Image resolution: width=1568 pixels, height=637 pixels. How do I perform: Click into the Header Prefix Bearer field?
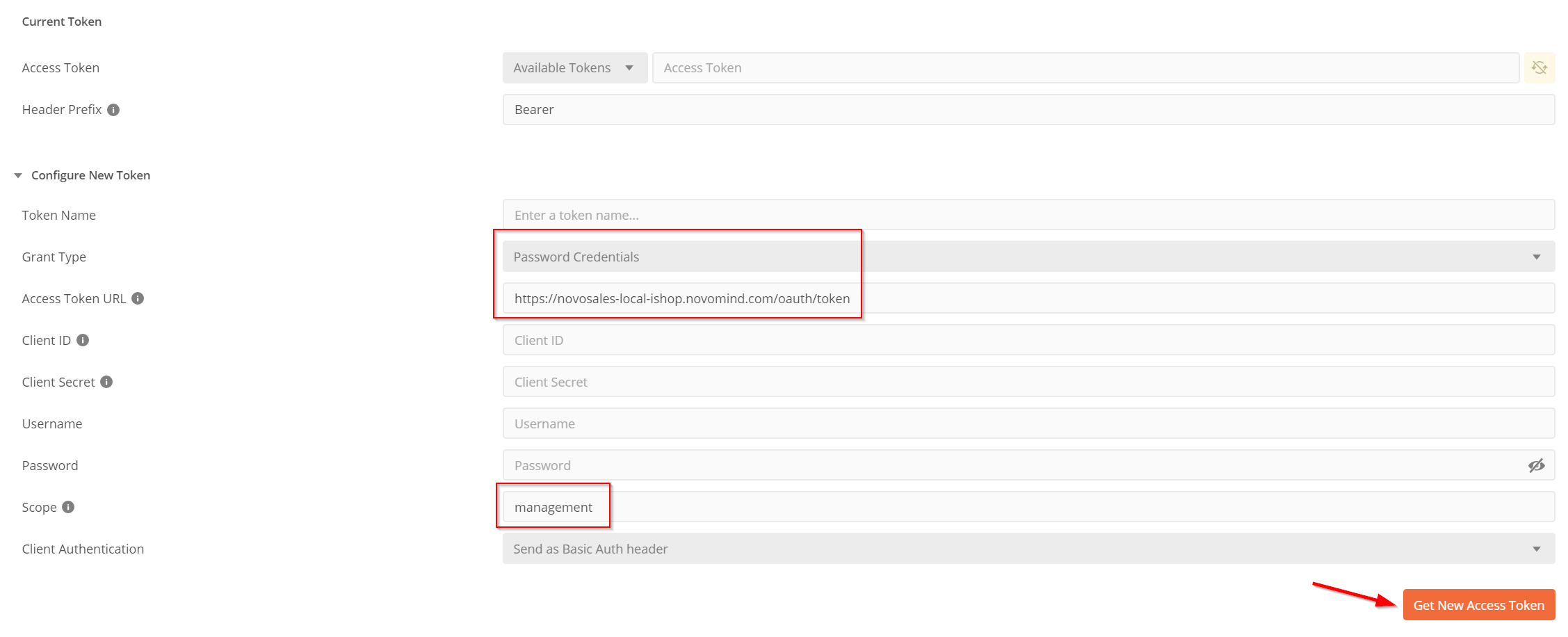coord(1028,110)
